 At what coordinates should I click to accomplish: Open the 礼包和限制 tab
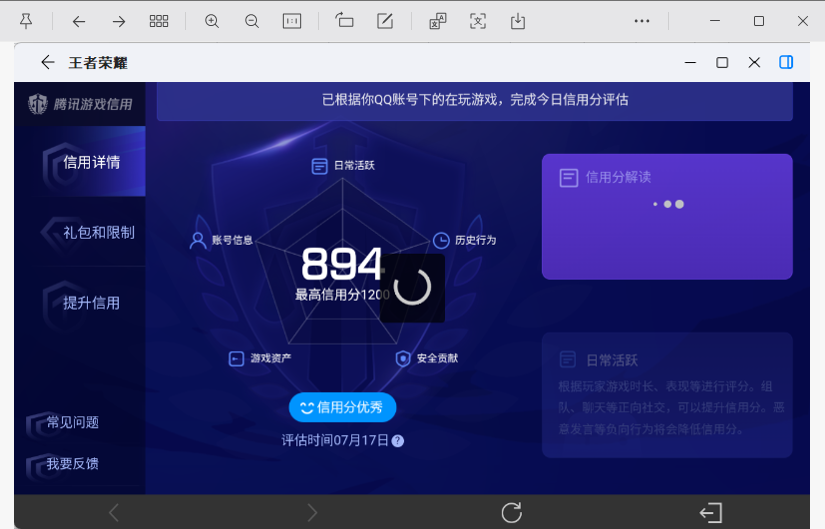(80, 232)
